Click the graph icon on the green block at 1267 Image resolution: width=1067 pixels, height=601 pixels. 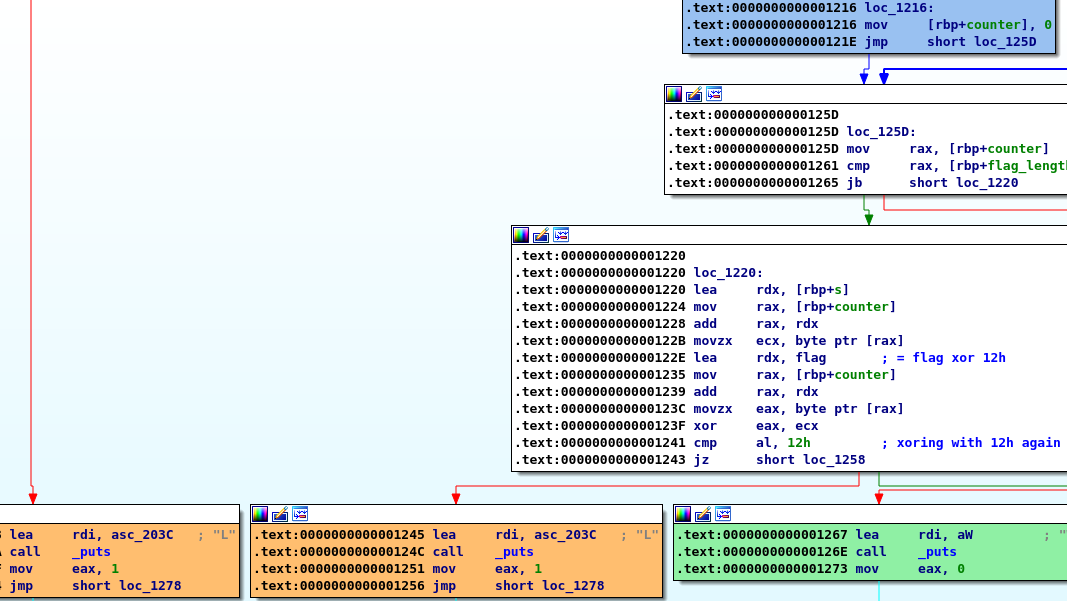723,514
